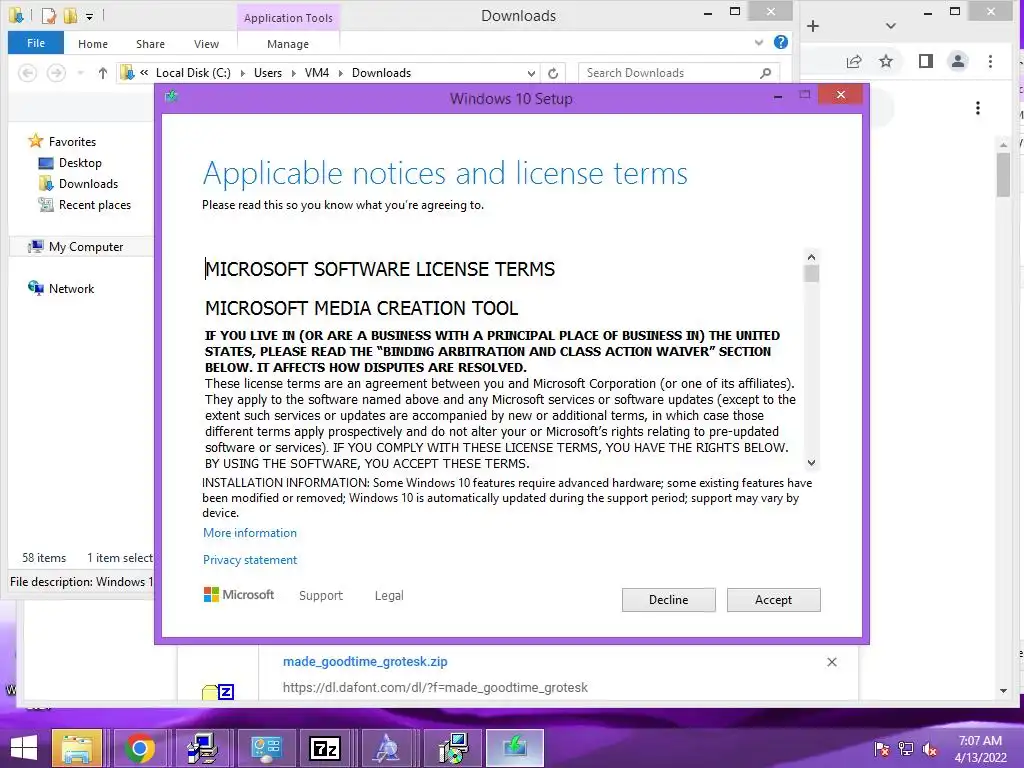Open the More information link
Viewport: 1024px width, 768px height.
tap(249, 533)
